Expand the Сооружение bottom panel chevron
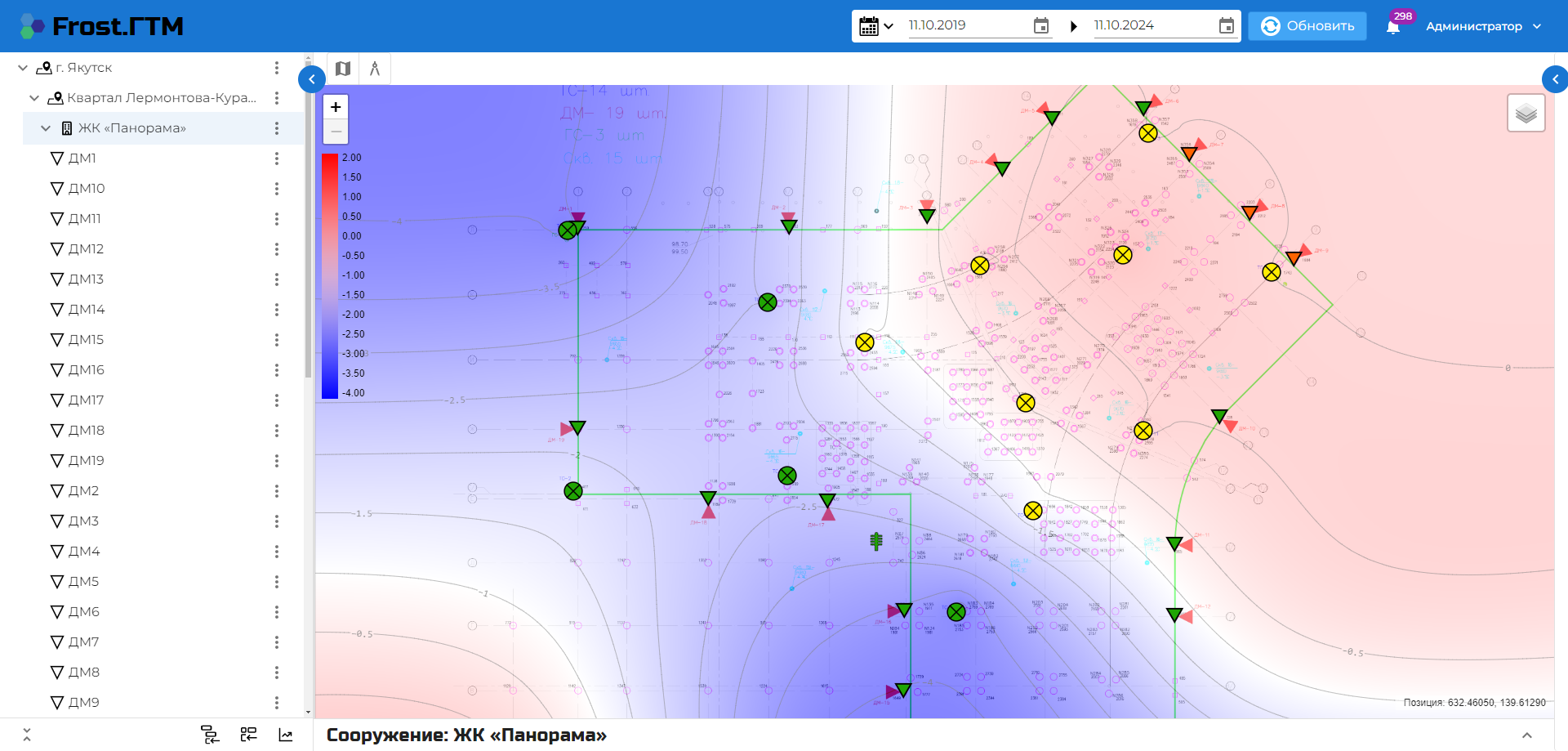The height and width of the screenshot is (751, 1568). pyautogui.click(x=1526, y=735)
